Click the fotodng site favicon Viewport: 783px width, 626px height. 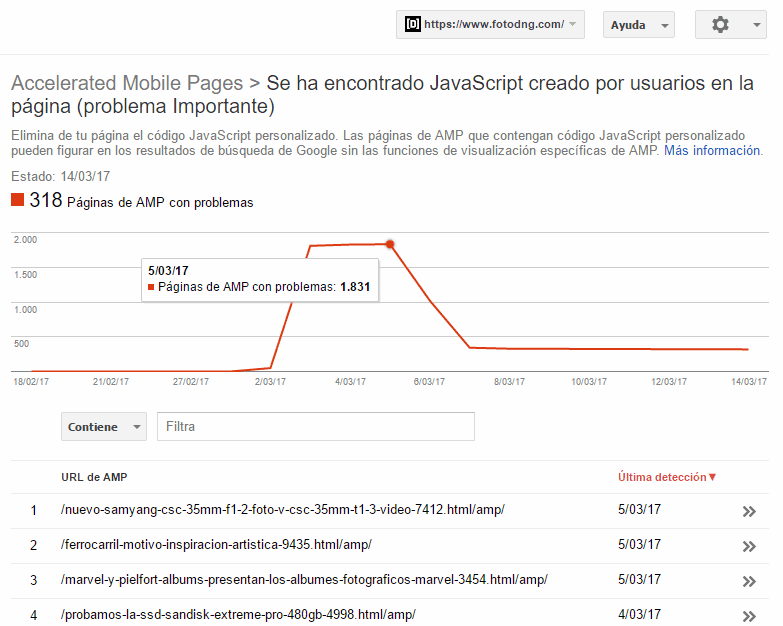pos(412,24)
